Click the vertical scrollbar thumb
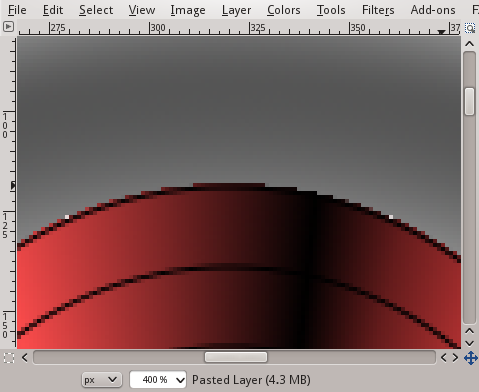The height and width of the screenshot is (392, 479). [469, 101]
